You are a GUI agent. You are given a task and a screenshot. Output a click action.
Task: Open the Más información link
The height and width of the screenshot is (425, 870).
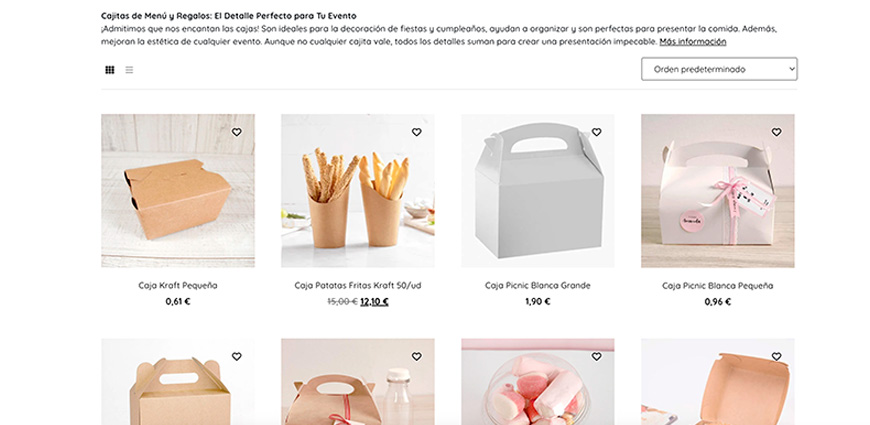pyautogui.click(x=692, y=42)
